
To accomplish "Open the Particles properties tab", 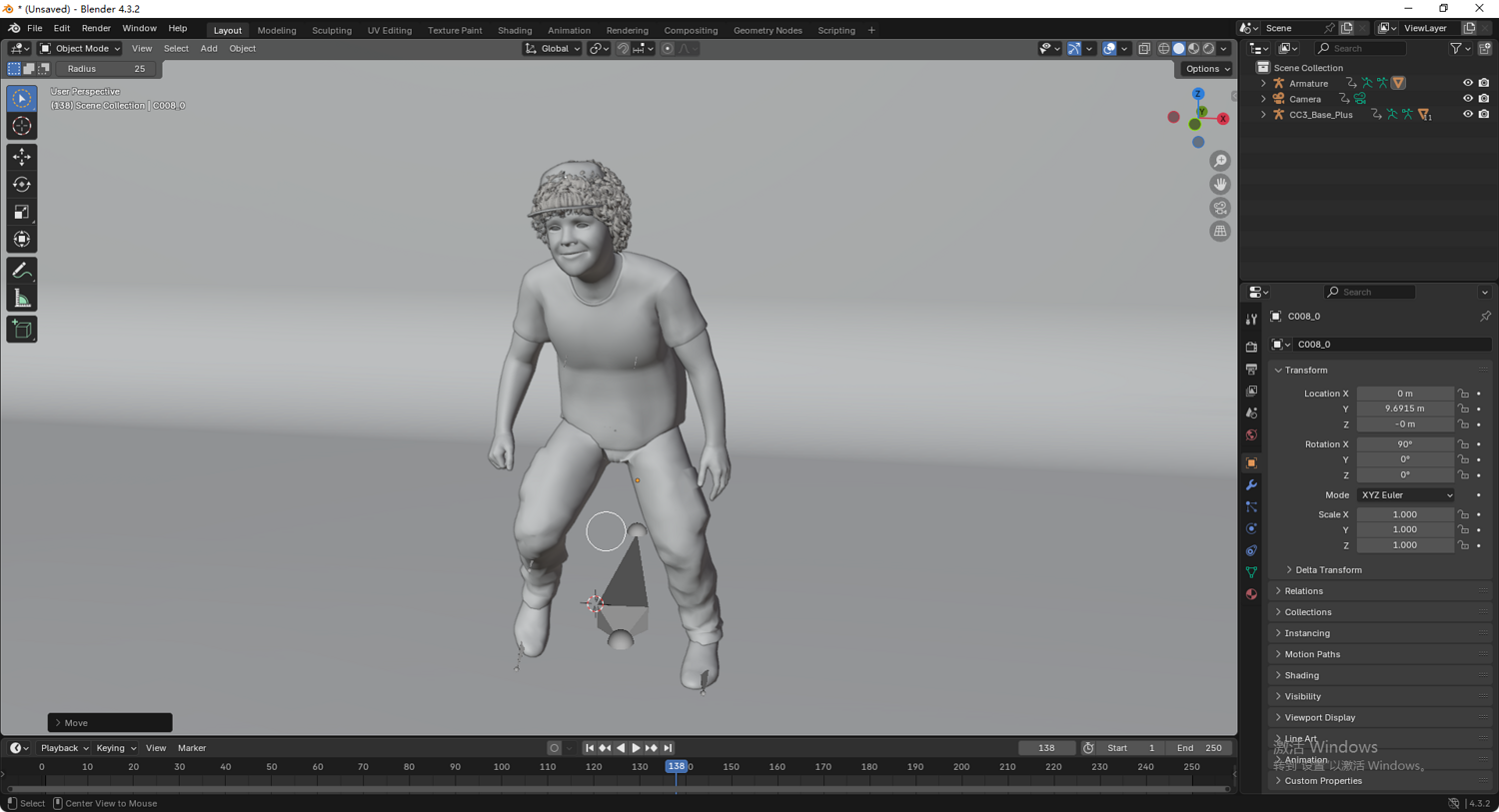I will point(1251,506).
